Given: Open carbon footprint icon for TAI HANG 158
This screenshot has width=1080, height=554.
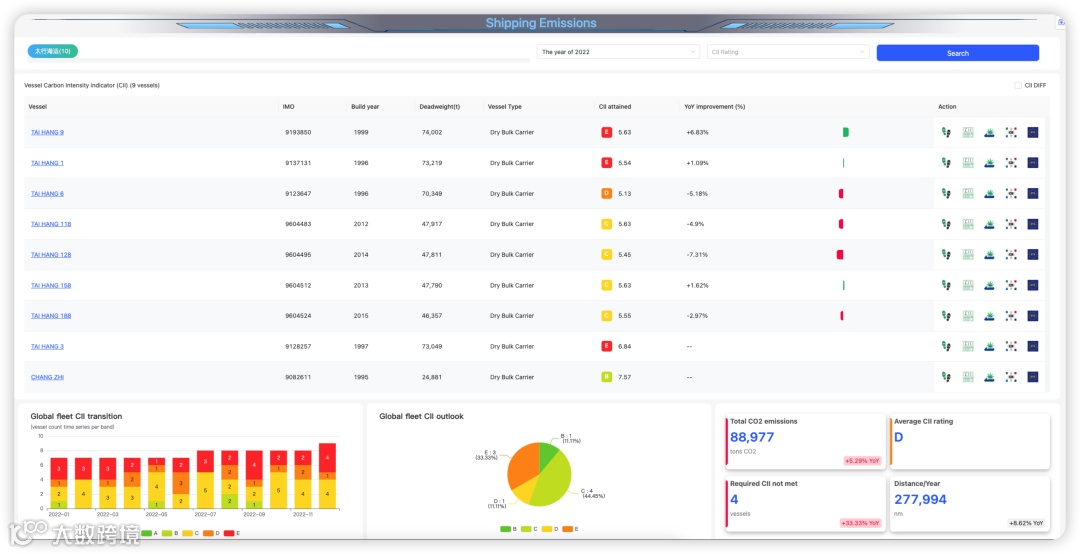Looking at the screenshot, I should coord(946,285).
